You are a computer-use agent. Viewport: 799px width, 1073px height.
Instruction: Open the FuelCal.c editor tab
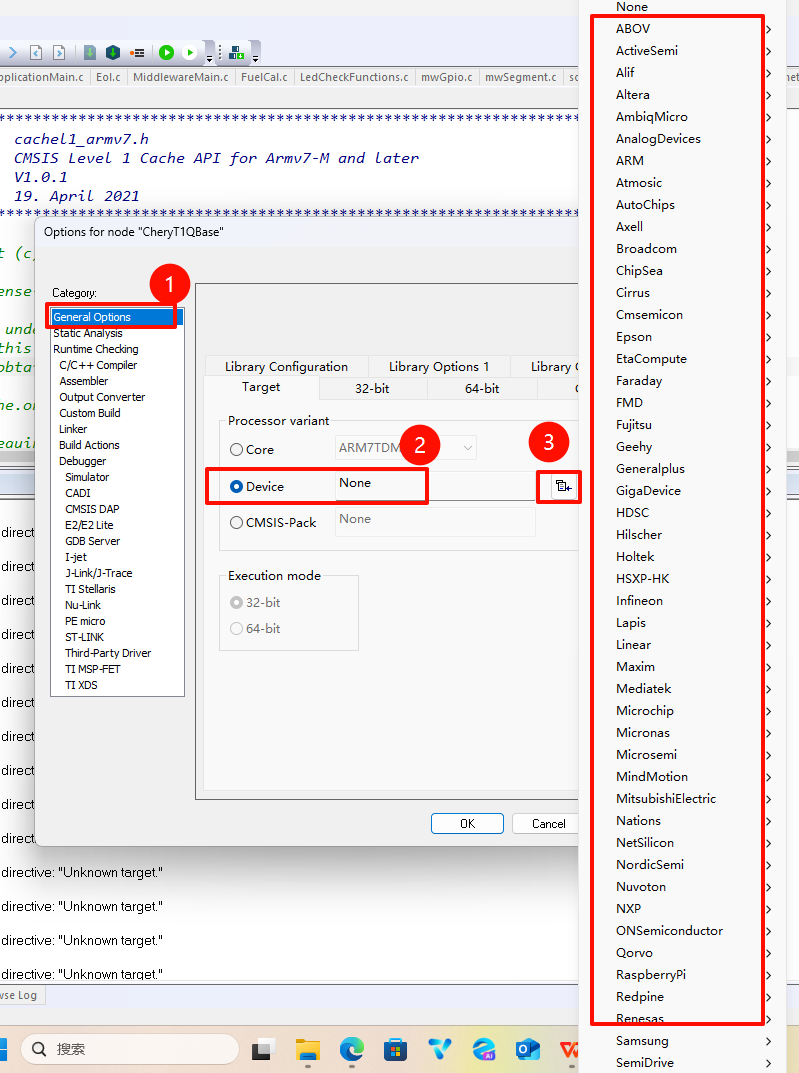click(264, 77)
